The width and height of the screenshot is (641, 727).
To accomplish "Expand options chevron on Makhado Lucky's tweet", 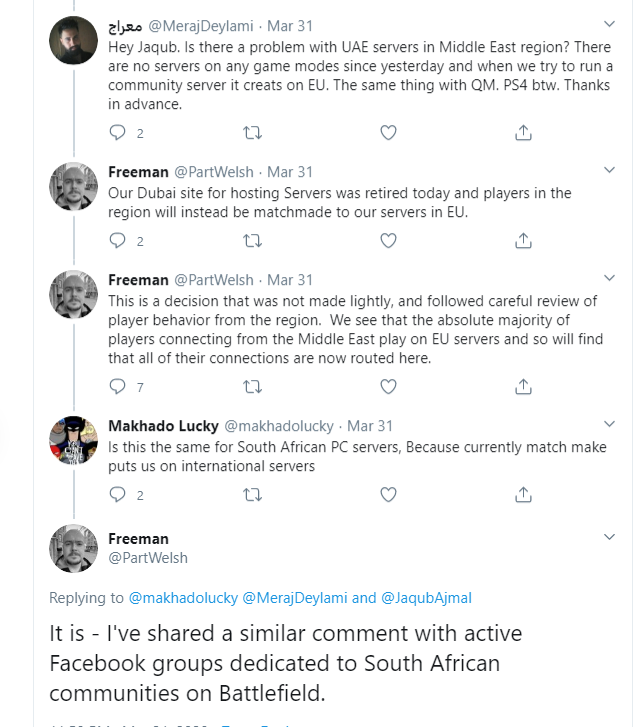I will pos(610,426).
